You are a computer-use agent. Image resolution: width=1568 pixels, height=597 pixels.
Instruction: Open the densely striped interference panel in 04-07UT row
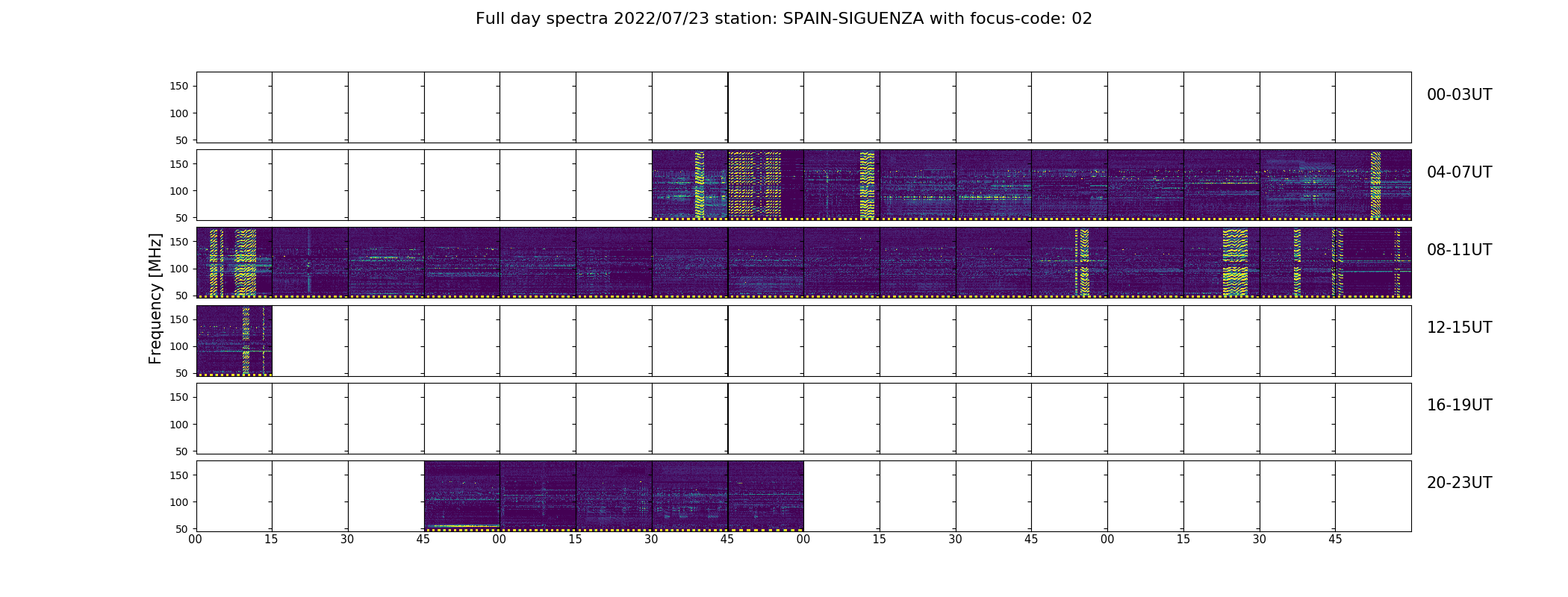click(765, 185)
